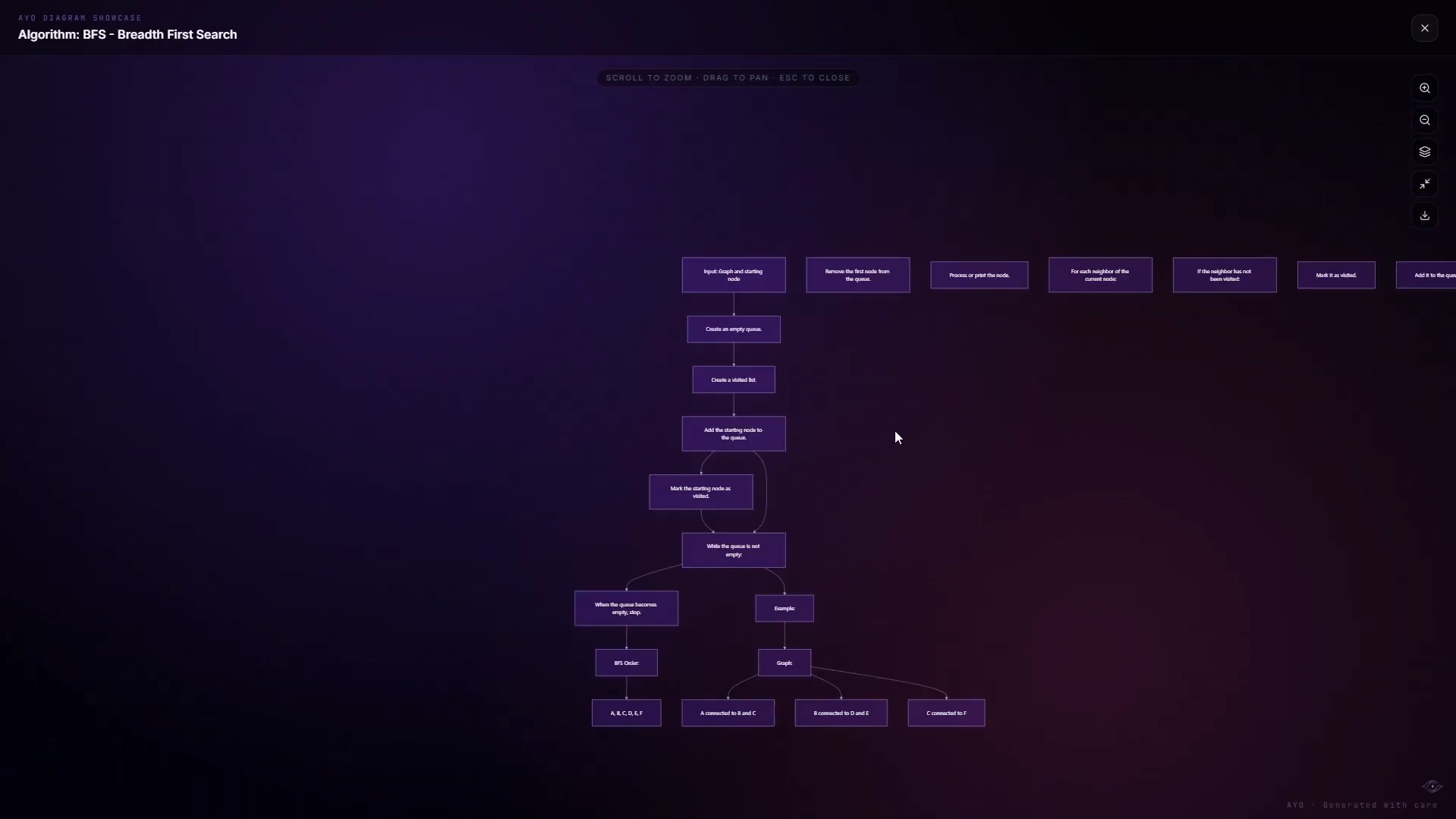Select the 'Example:' node
This screenshot has width=1456, height=819.
(785, 608)
